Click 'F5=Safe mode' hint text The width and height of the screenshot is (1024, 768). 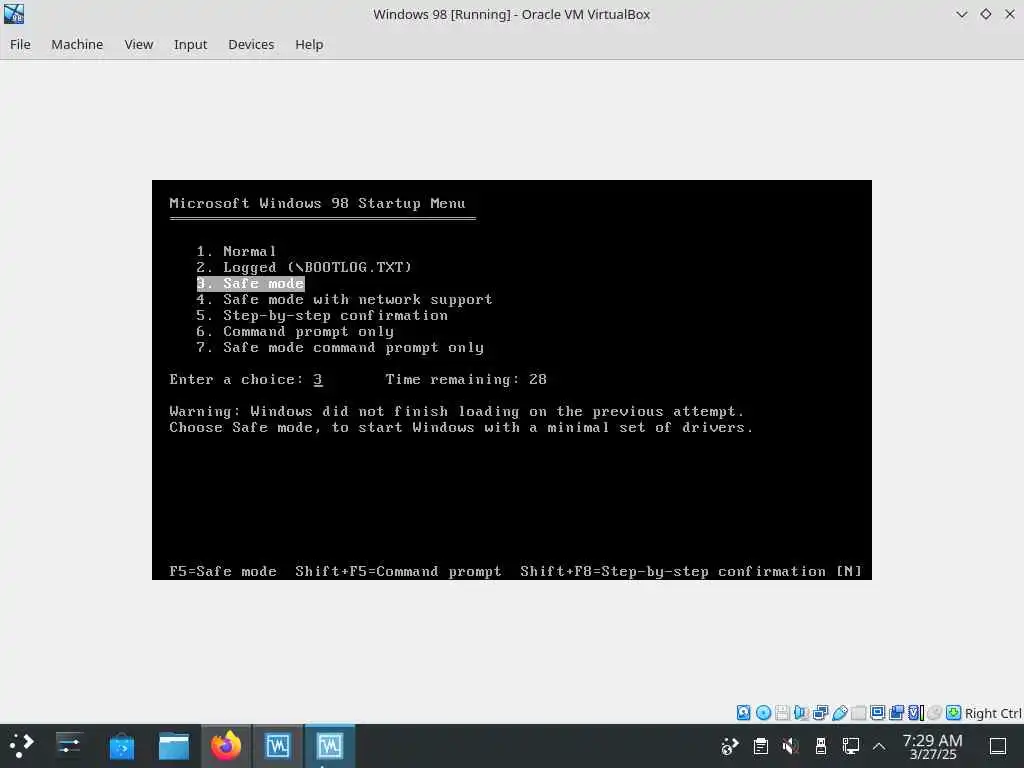click(x=223, y=571)
